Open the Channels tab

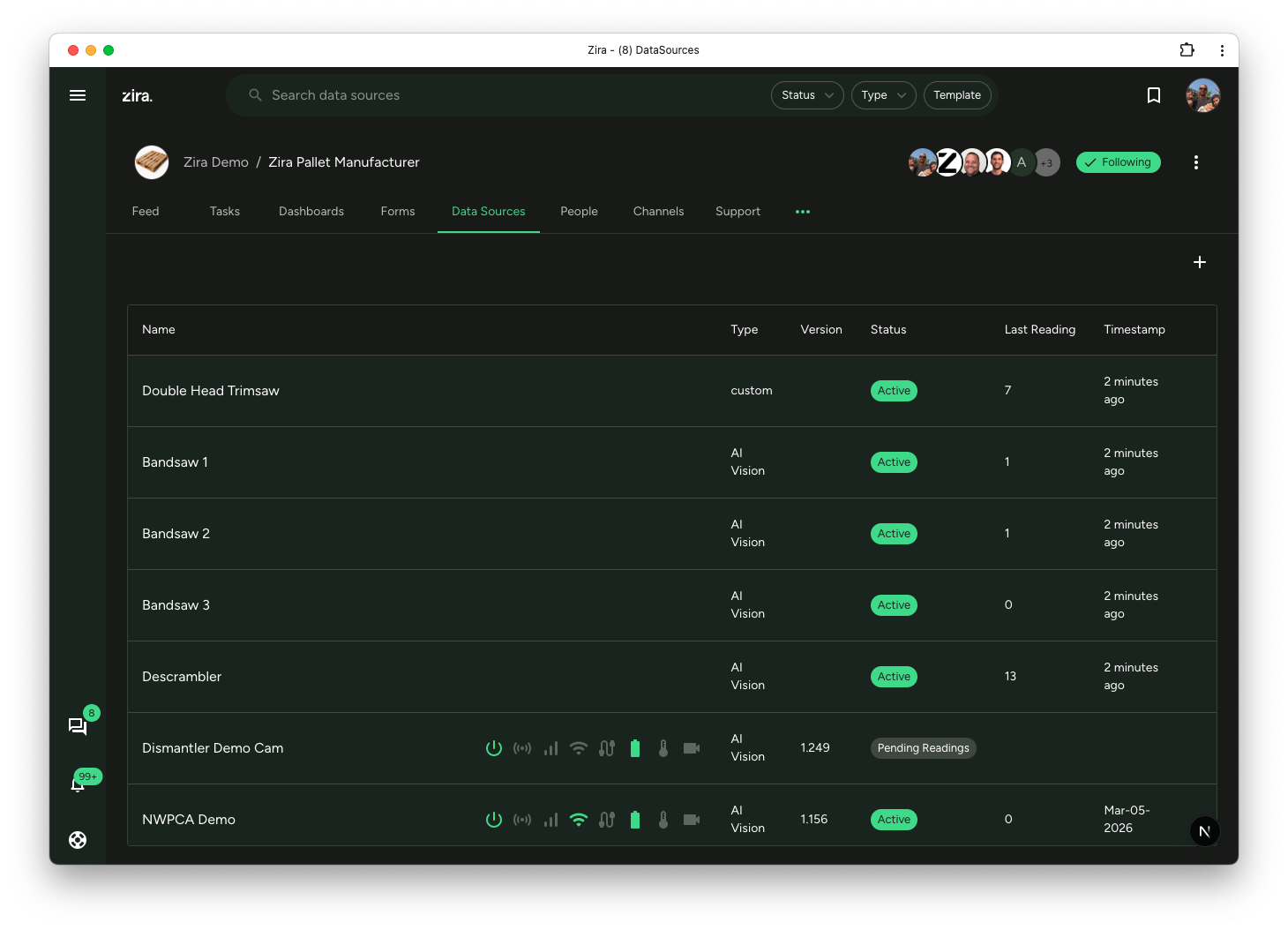(658, 212)
